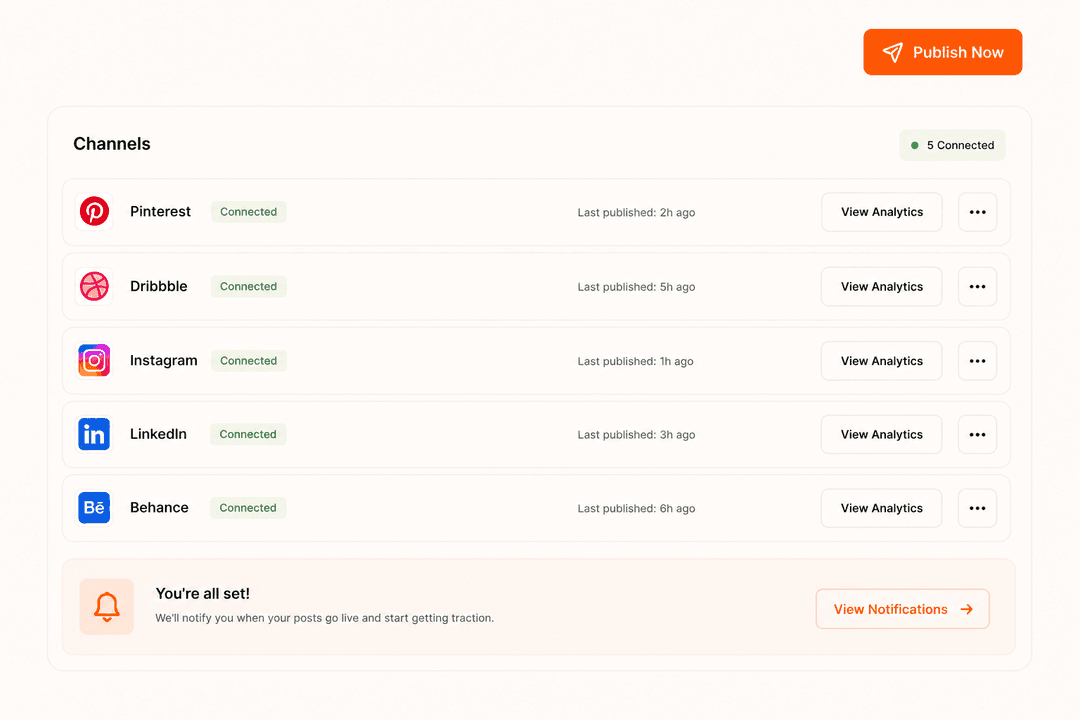View Analytics for Dribbble
Viewport: 1080px width, 720px height.
click(882, 287)
